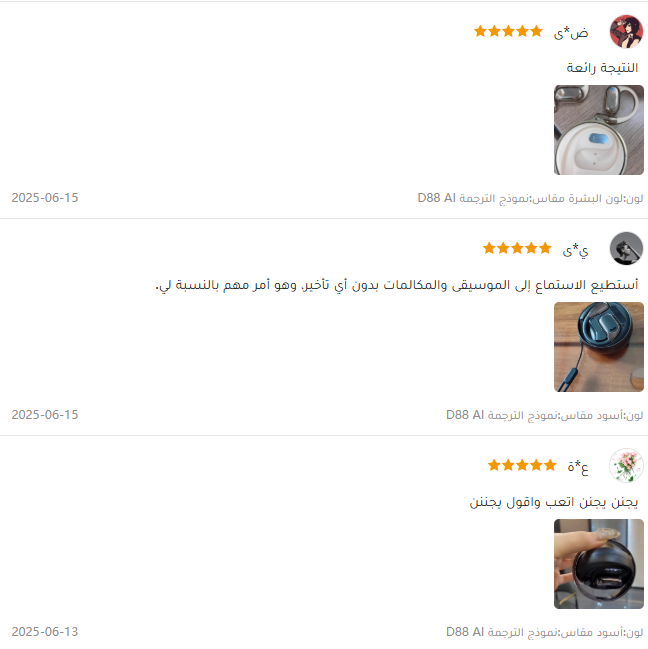Open the hand holding black case review photo

click(x=599, y=564)
